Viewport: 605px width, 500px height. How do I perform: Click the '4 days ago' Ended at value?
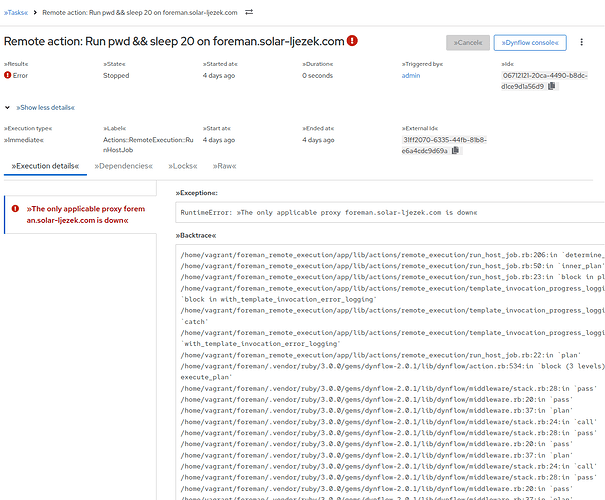coord(318,140)
